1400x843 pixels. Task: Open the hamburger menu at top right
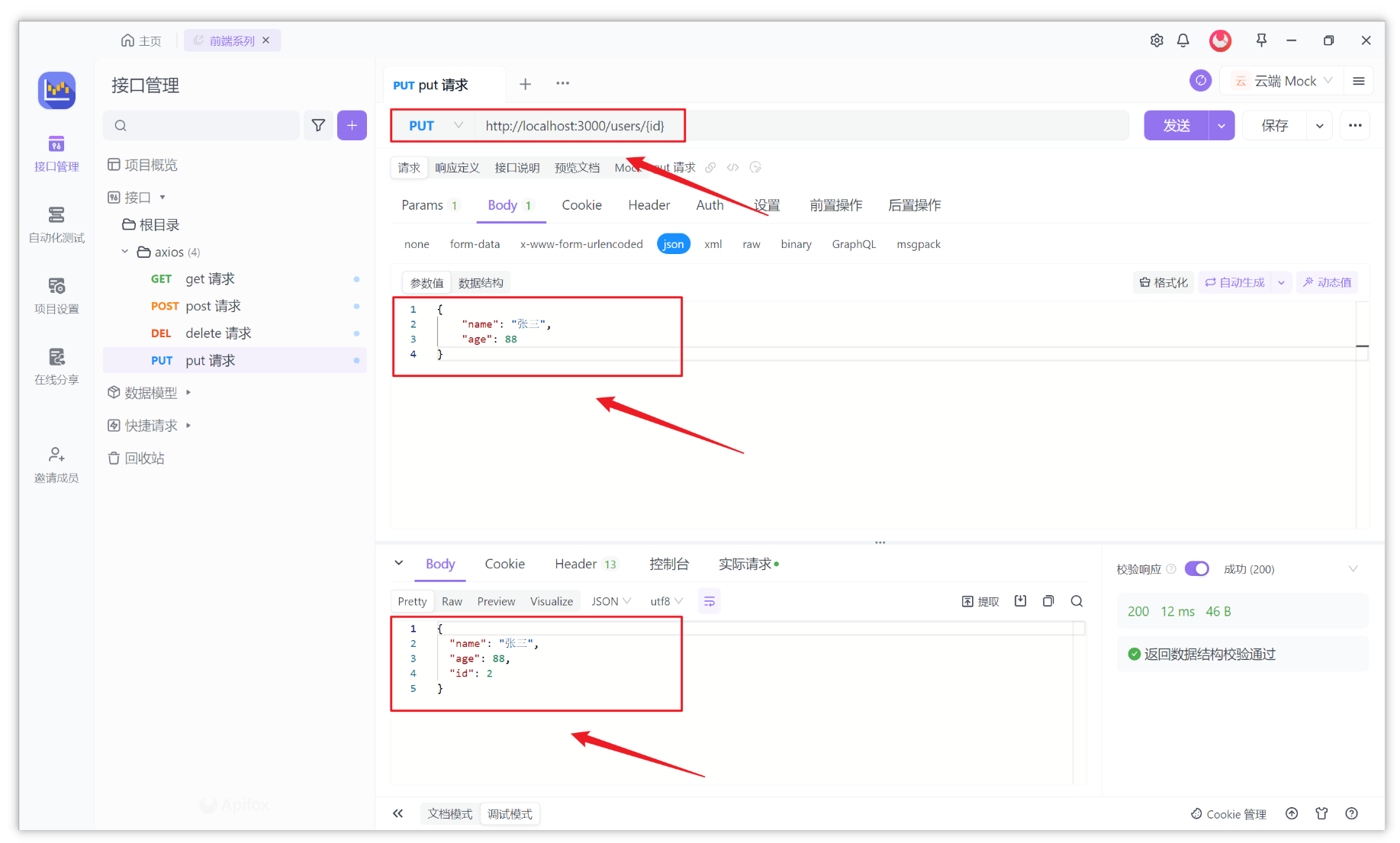(x=1359, y=81)
